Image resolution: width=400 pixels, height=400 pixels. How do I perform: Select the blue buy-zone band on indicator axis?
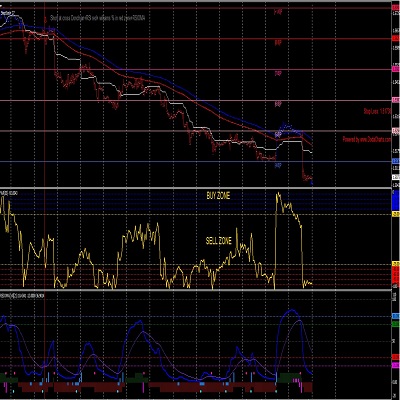[x=395, y=201]
